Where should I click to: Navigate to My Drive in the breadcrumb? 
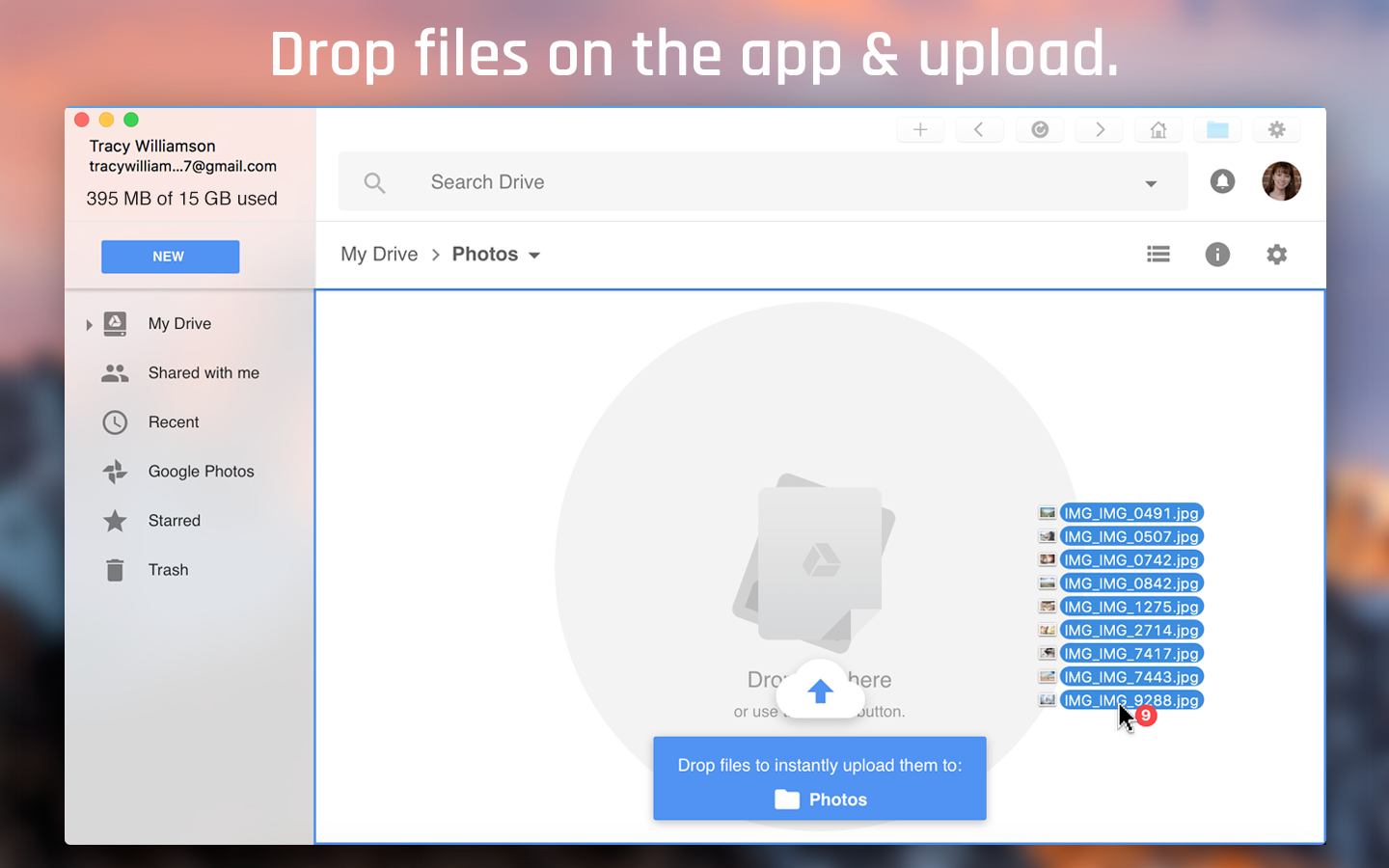point(379,255)
